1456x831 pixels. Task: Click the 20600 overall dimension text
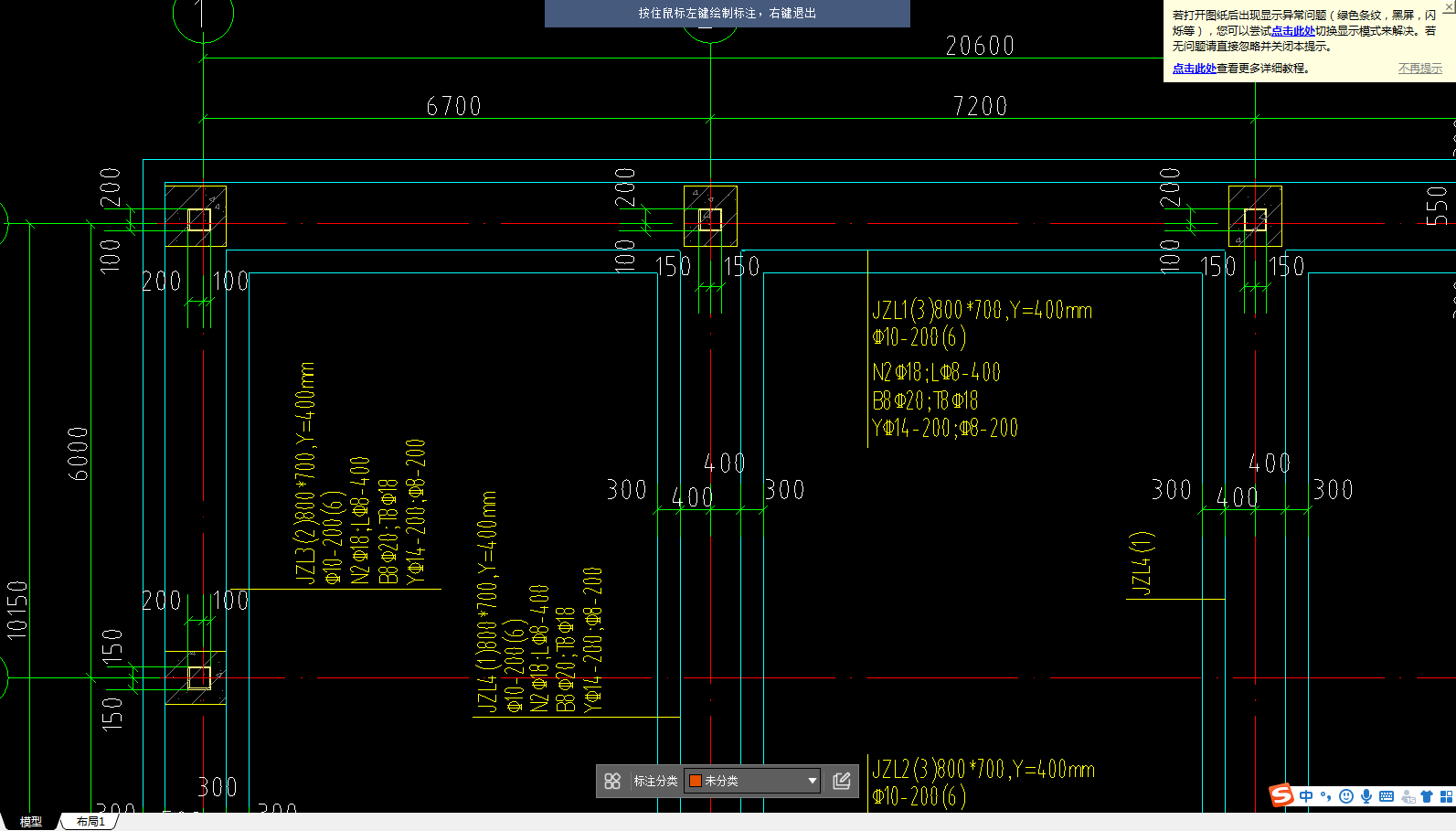[980, 46]
